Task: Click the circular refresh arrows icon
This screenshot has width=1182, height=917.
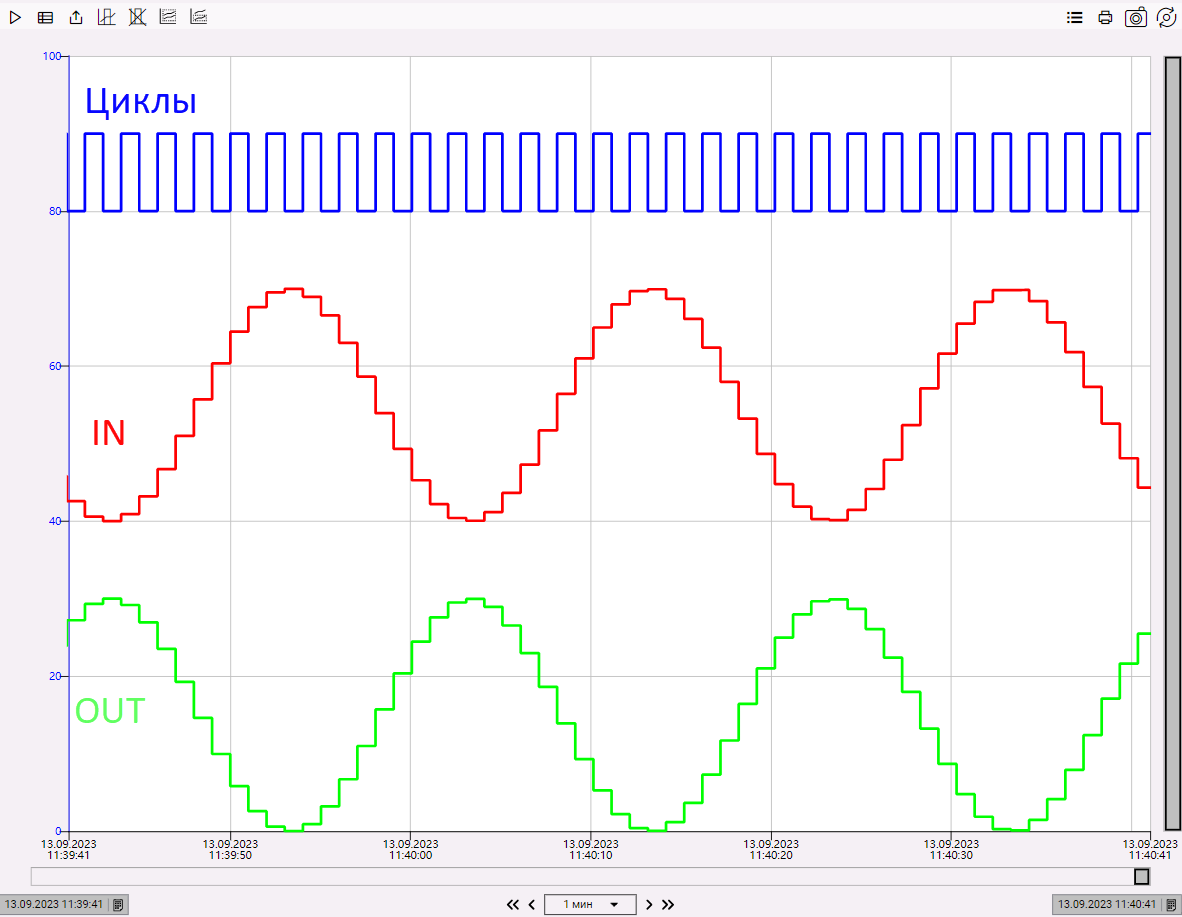Action: 1165,17
